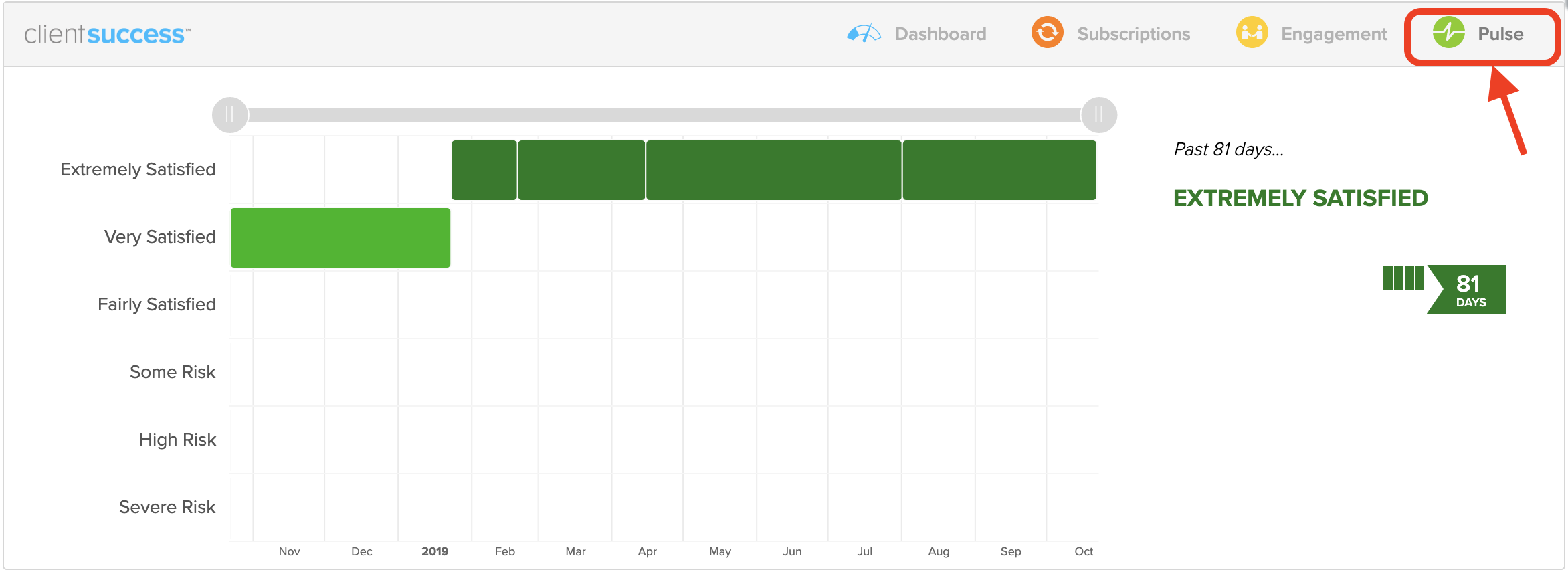Screen dimensions: 1568x574
Task: Select the first short Extremely Satisfied bar
Action: pos(484,170)
